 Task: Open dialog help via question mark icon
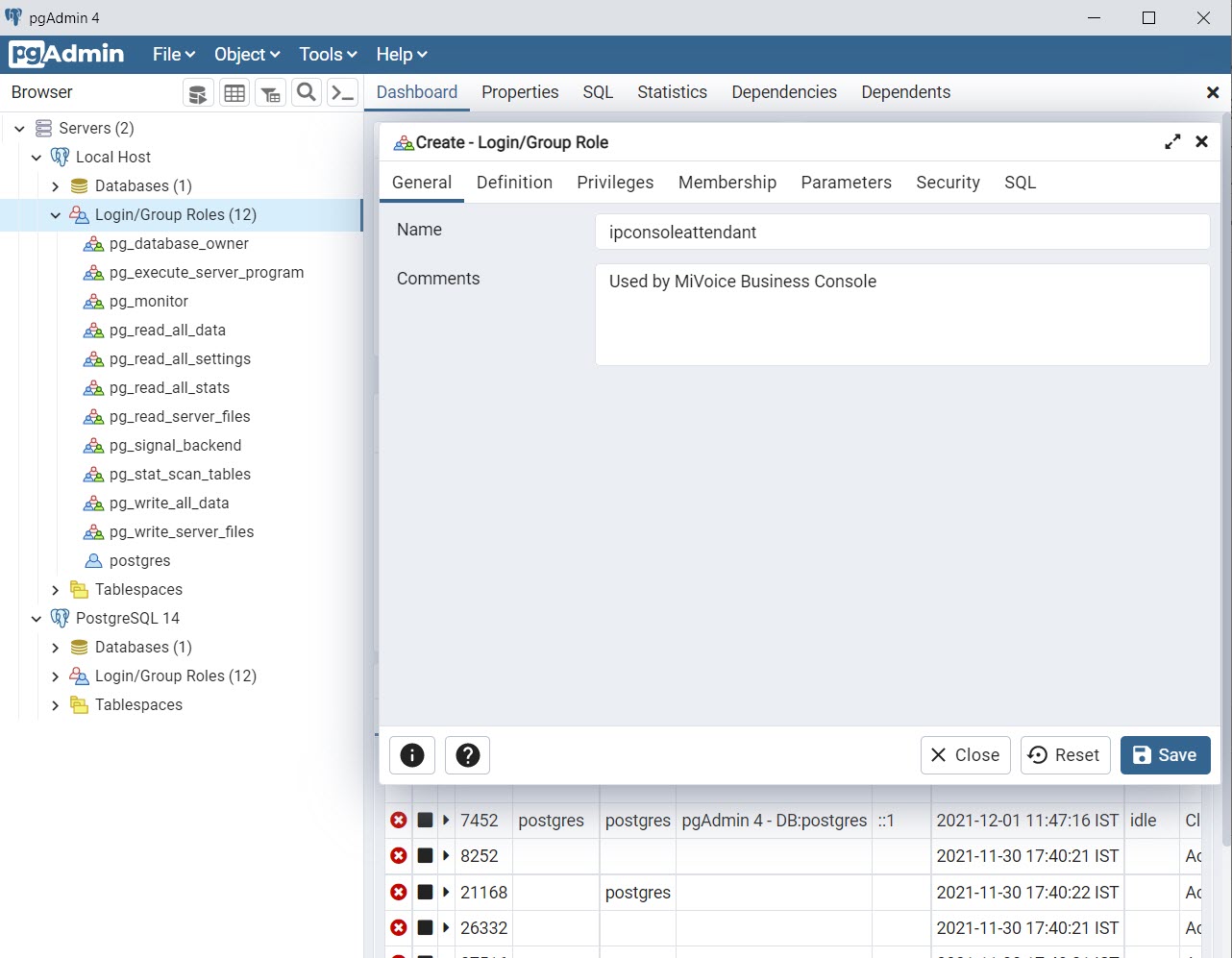pos(468,755)
